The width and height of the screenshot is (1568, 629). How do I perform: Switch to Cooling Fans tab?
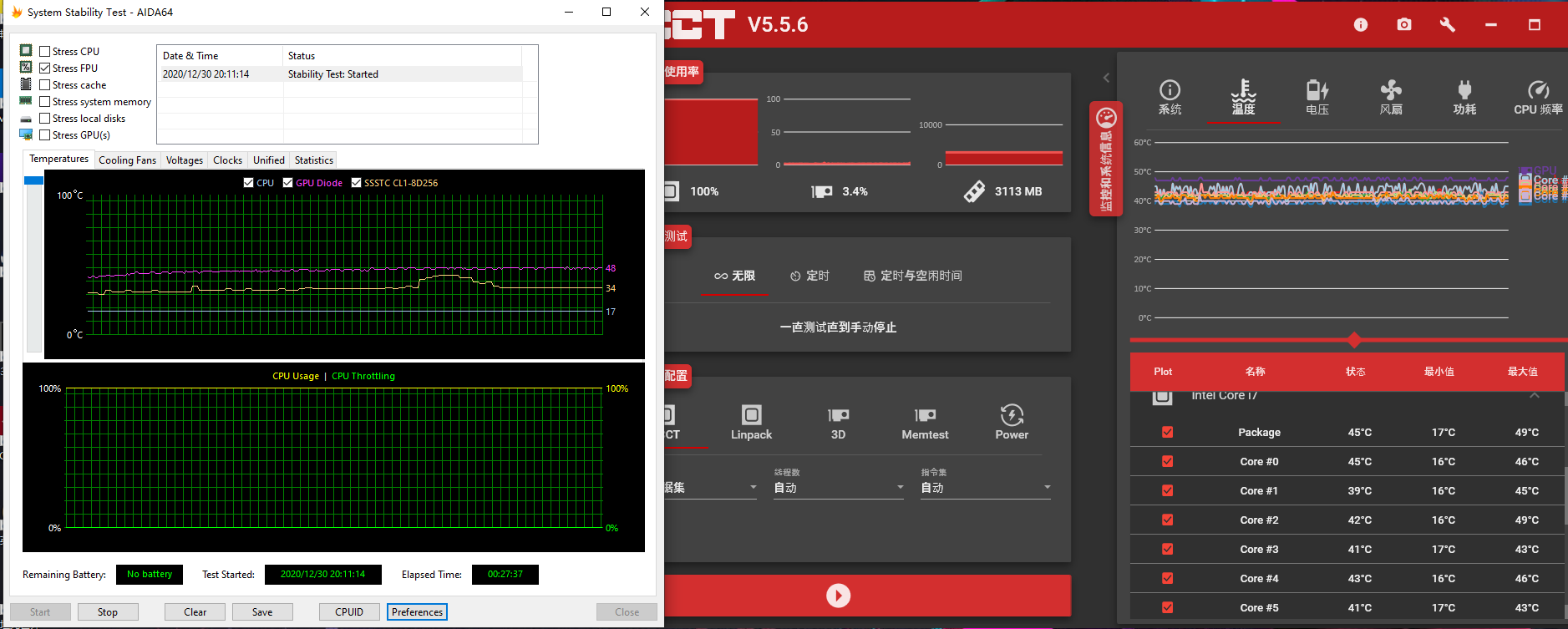point(127,160)
